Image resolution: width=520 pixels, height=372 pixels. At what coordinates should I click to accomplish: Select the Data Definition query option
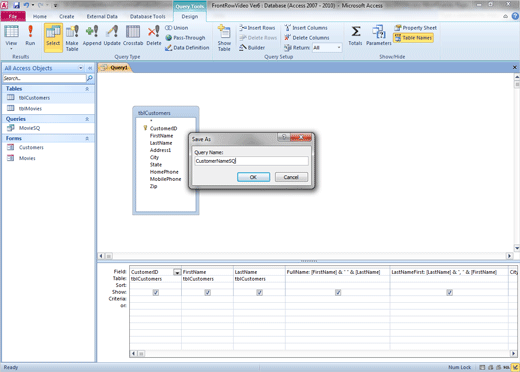coord(187,48)
